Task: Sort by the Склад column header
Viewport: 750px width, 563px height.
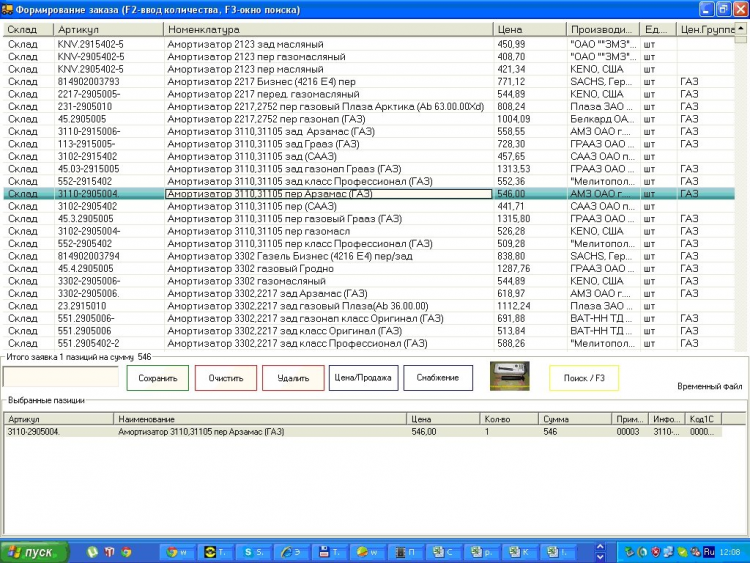Action: pos(29,30)
